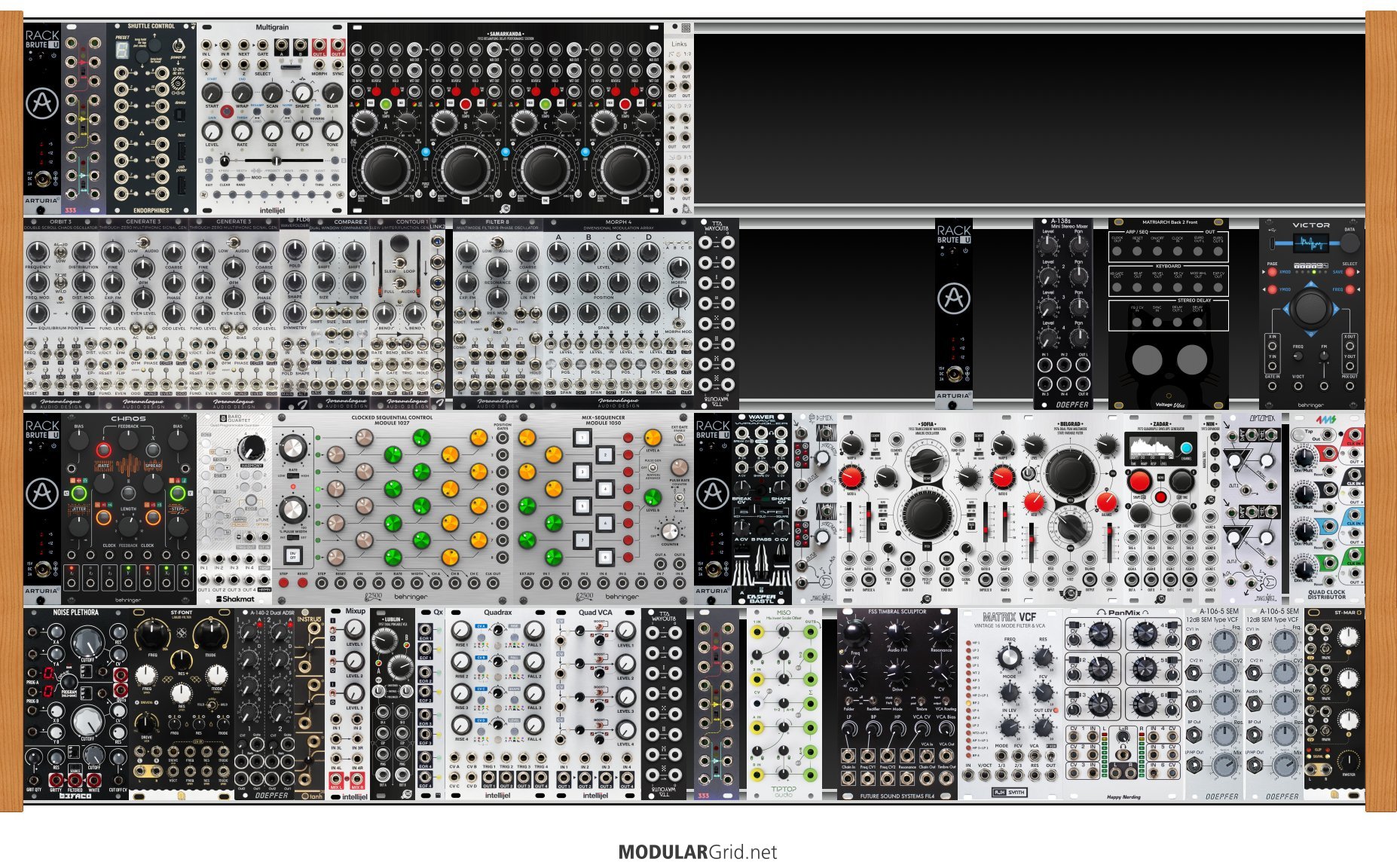Click the CLEAR button on Multigrain
1397x868 pixels.
click(x=225, y=179)
